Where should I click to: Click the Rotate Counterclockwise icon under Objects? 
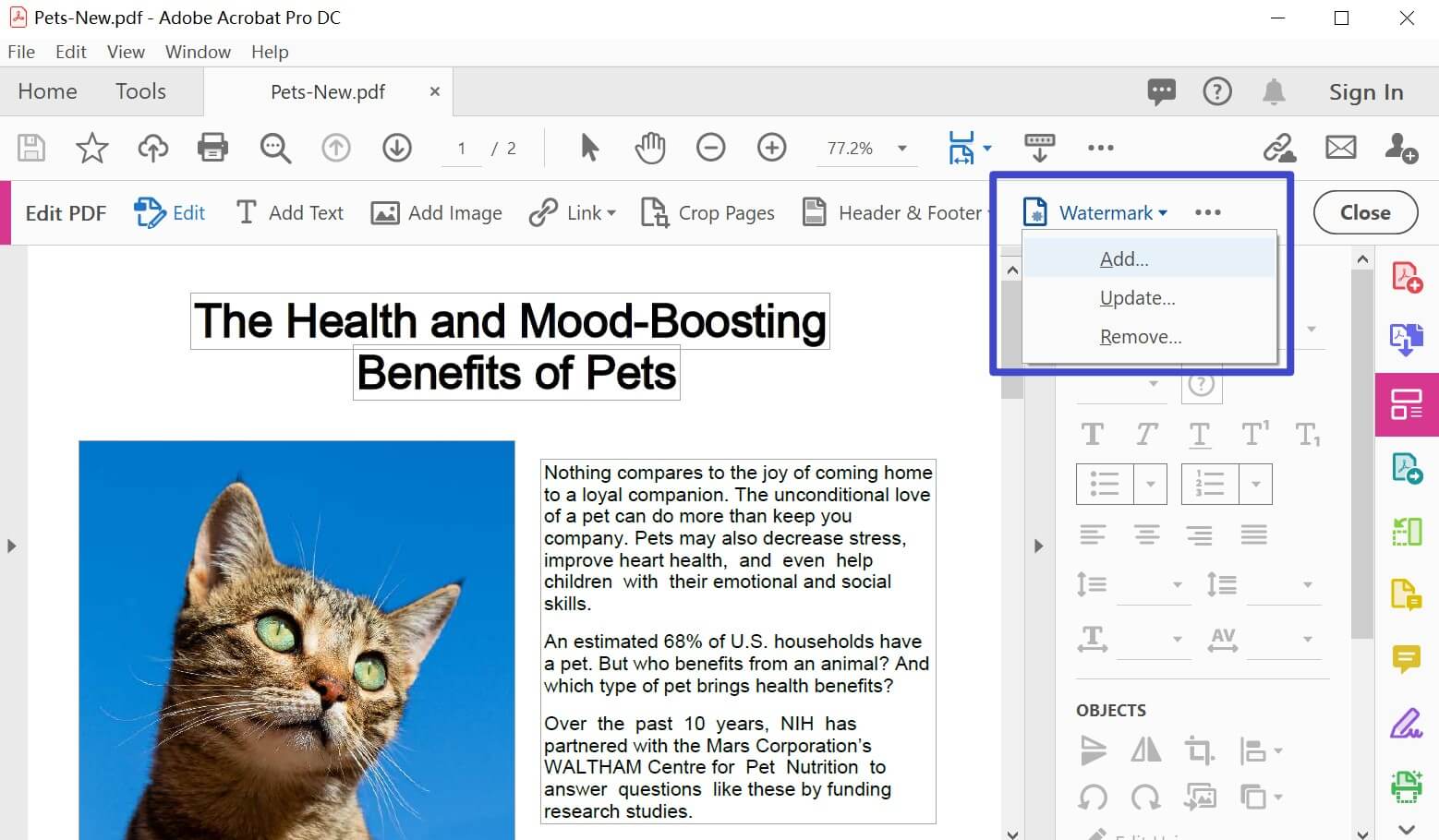[1093, 797]
